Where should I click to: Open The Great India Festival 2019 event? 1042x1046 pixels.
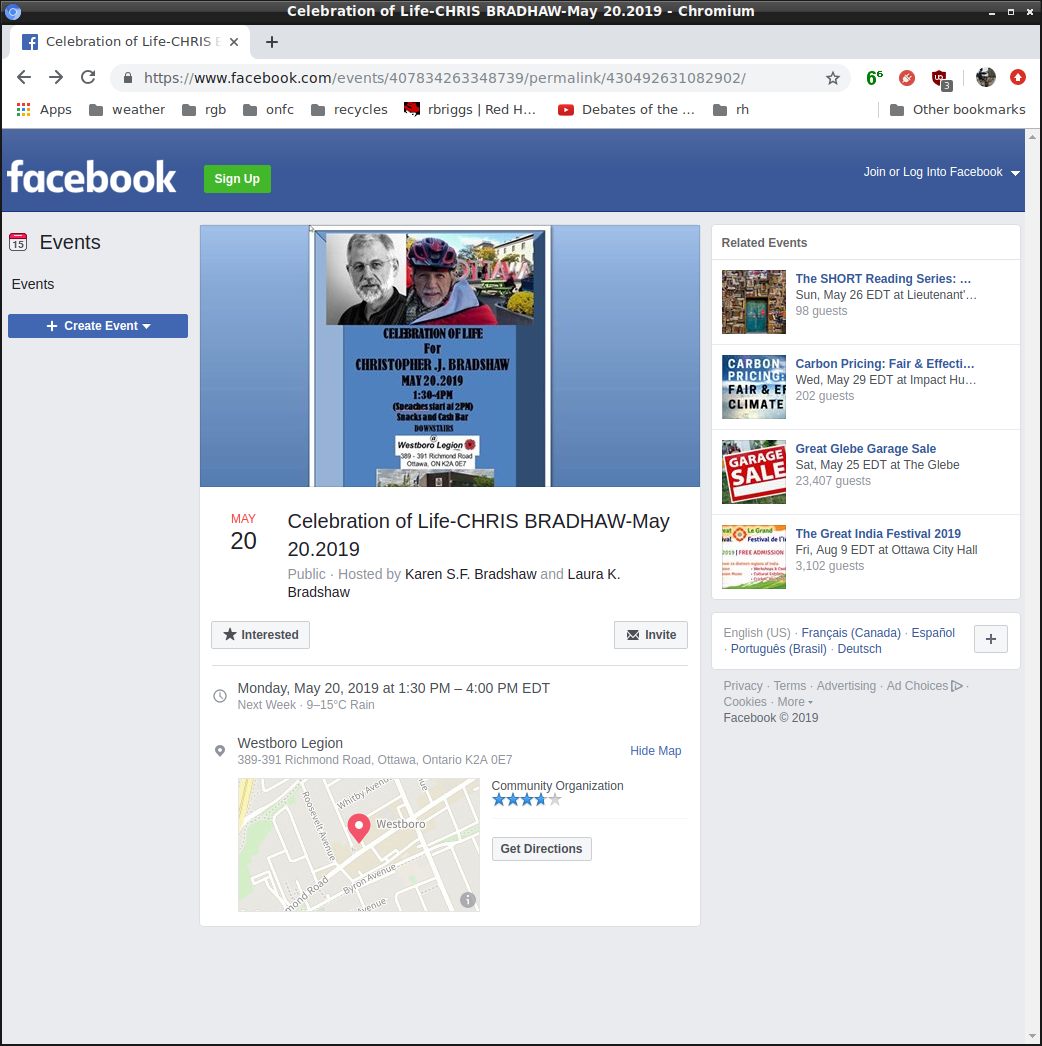click(878, 534)
